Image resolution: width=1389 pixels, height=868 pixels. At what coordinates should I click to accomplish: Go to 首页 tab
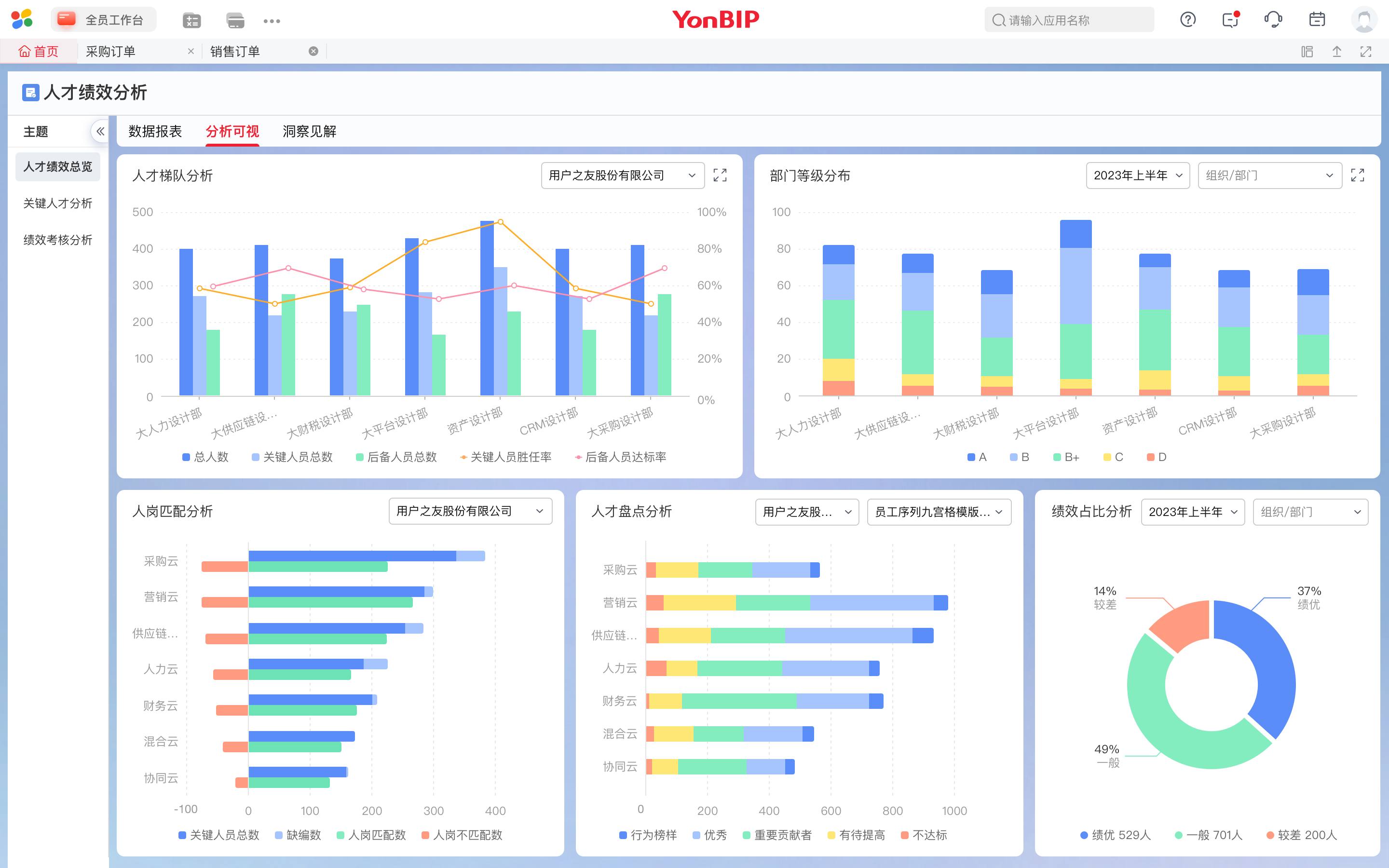tap(39, 51)
